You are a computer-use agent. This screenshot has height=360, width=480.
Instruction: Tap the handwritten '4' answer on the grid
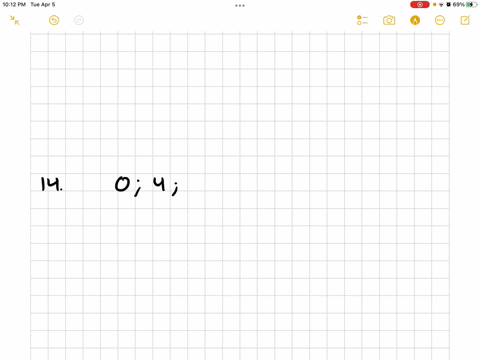point(160,184)
